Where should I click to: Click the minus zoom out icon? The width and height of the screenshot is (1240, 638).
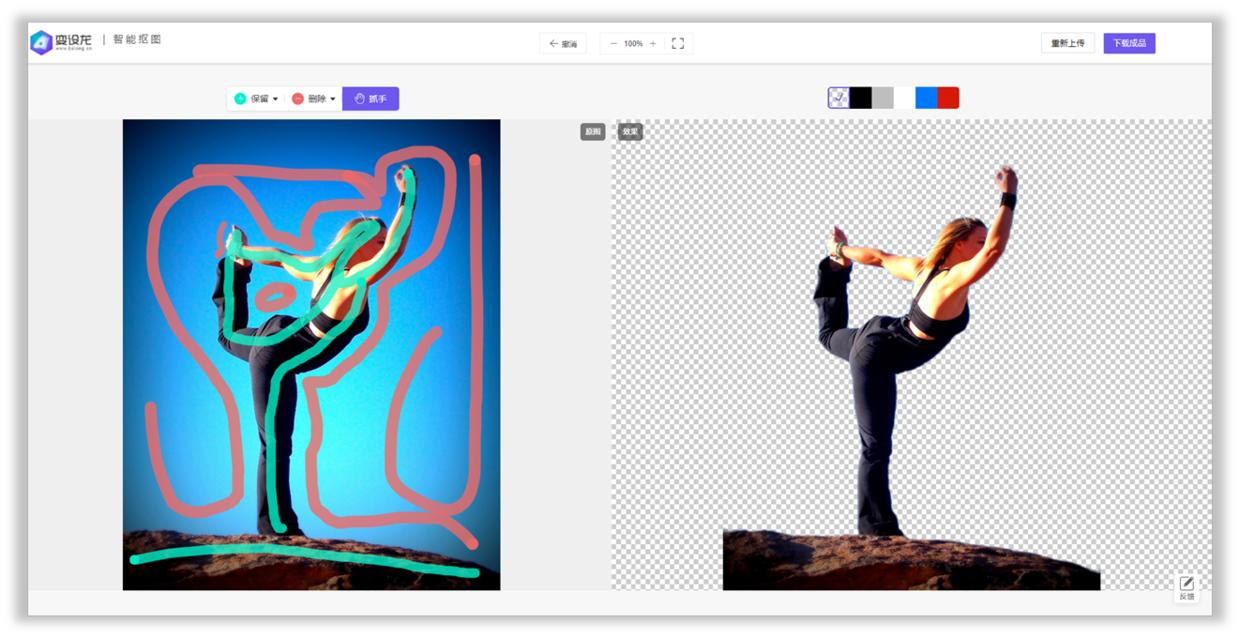pos(613,44)
